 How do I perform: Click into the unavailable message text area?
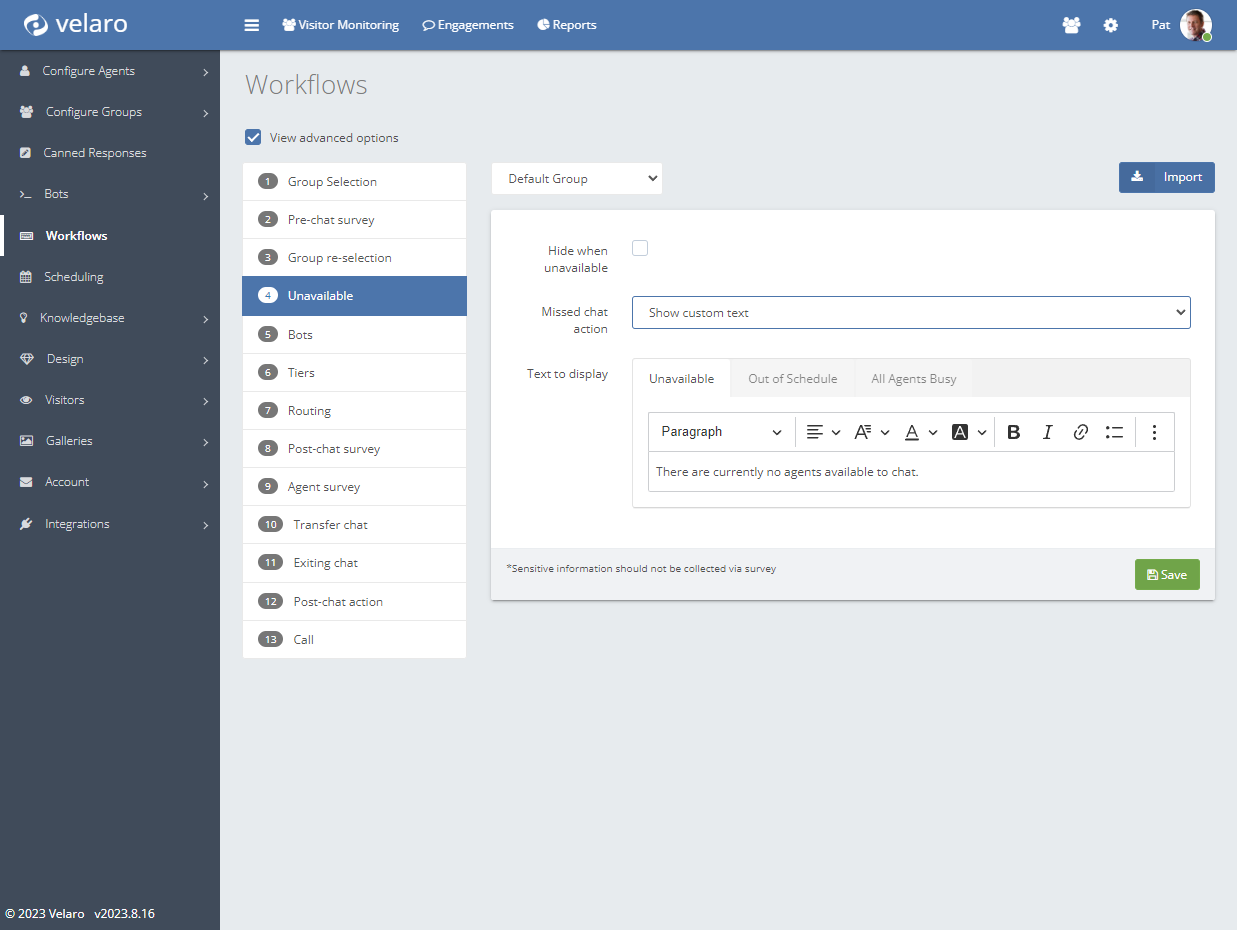tap(910, 472)
